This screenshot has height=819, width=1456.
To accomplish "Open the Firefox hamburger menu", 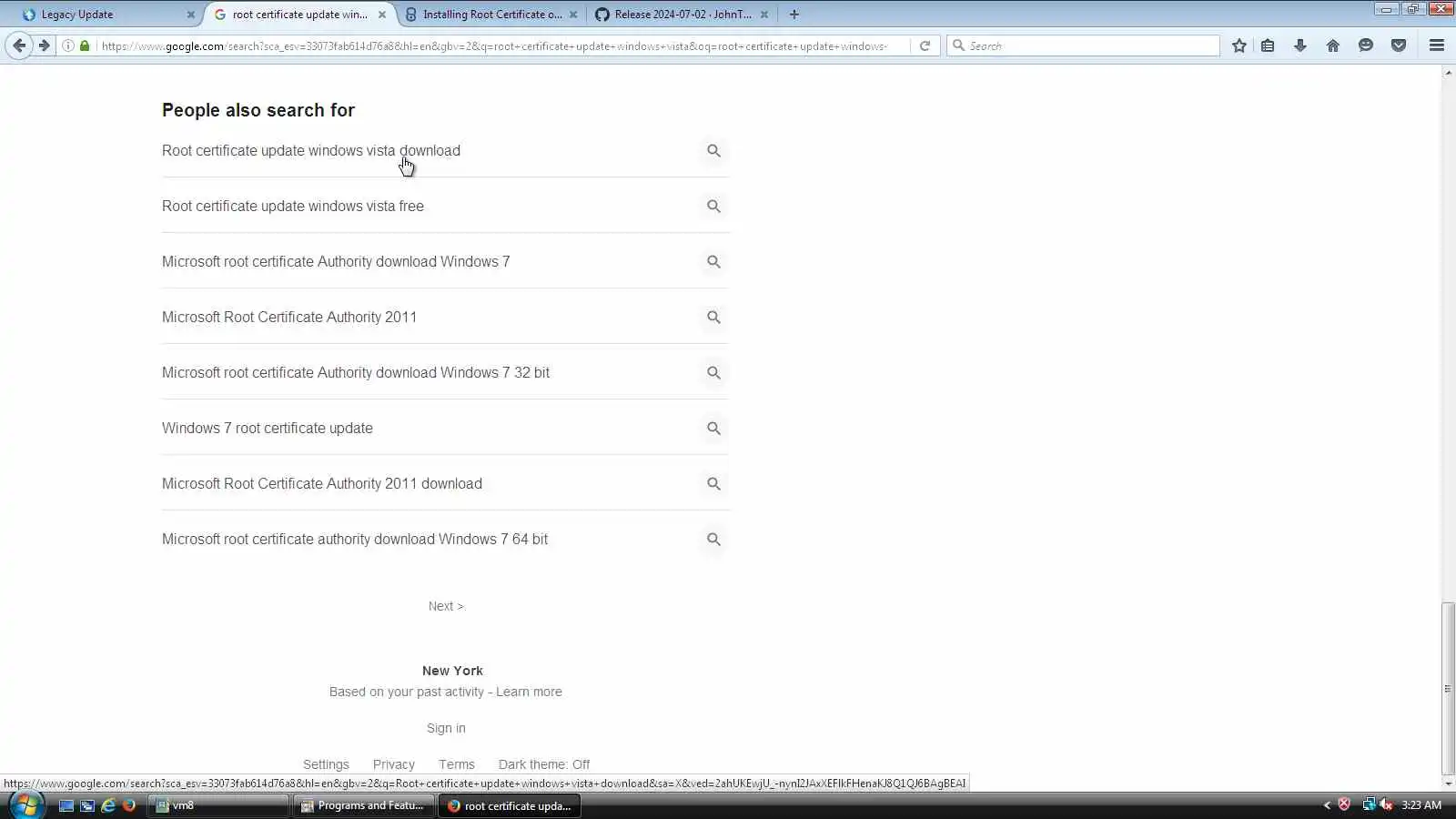I will pyautogui.click(x=1437, y=45).
